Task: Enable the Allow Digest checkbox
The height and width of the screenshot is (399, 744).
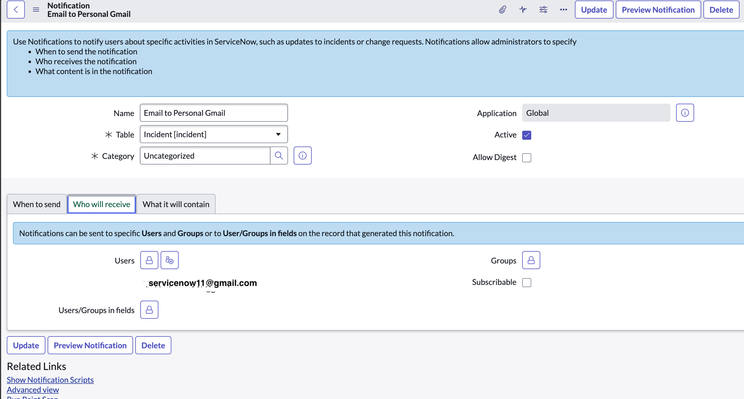Action: point(527,158)
